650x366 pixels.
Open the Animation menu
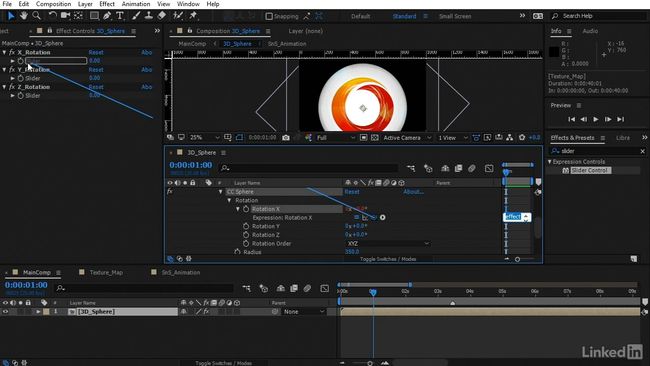click(x=136, y=4)
